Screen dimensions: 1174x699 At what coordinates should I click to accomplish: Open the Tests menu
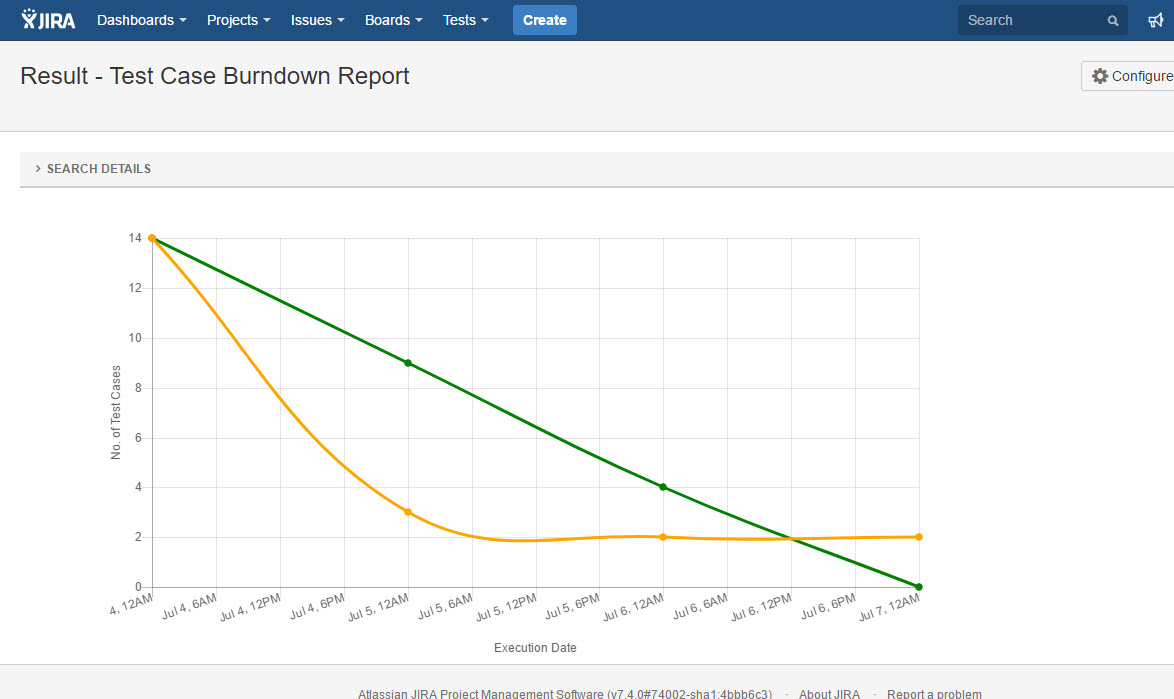coord(466,20)
